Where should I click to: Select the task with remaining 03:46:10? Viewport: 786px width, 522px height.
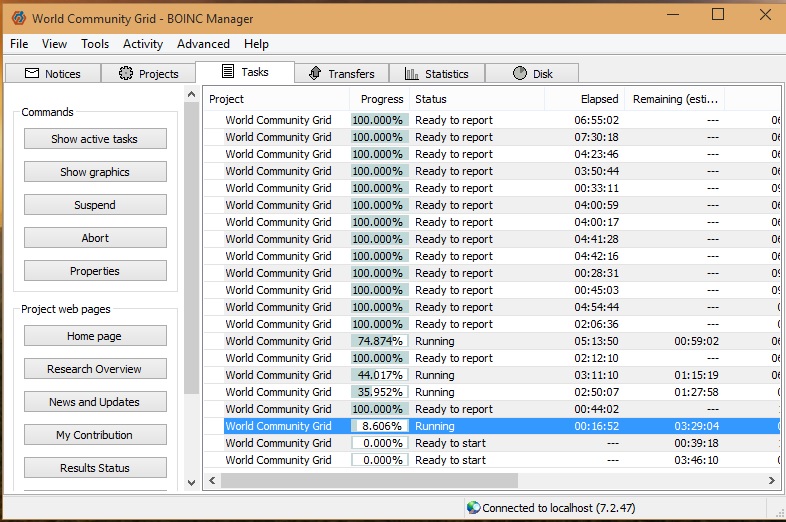[x=492, y=460]
